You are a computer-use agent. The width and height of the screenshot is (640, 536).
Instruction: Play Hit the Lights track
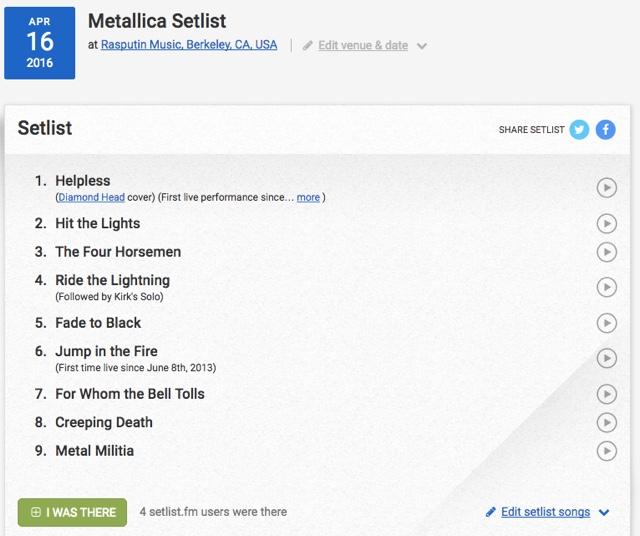(606, 223)
